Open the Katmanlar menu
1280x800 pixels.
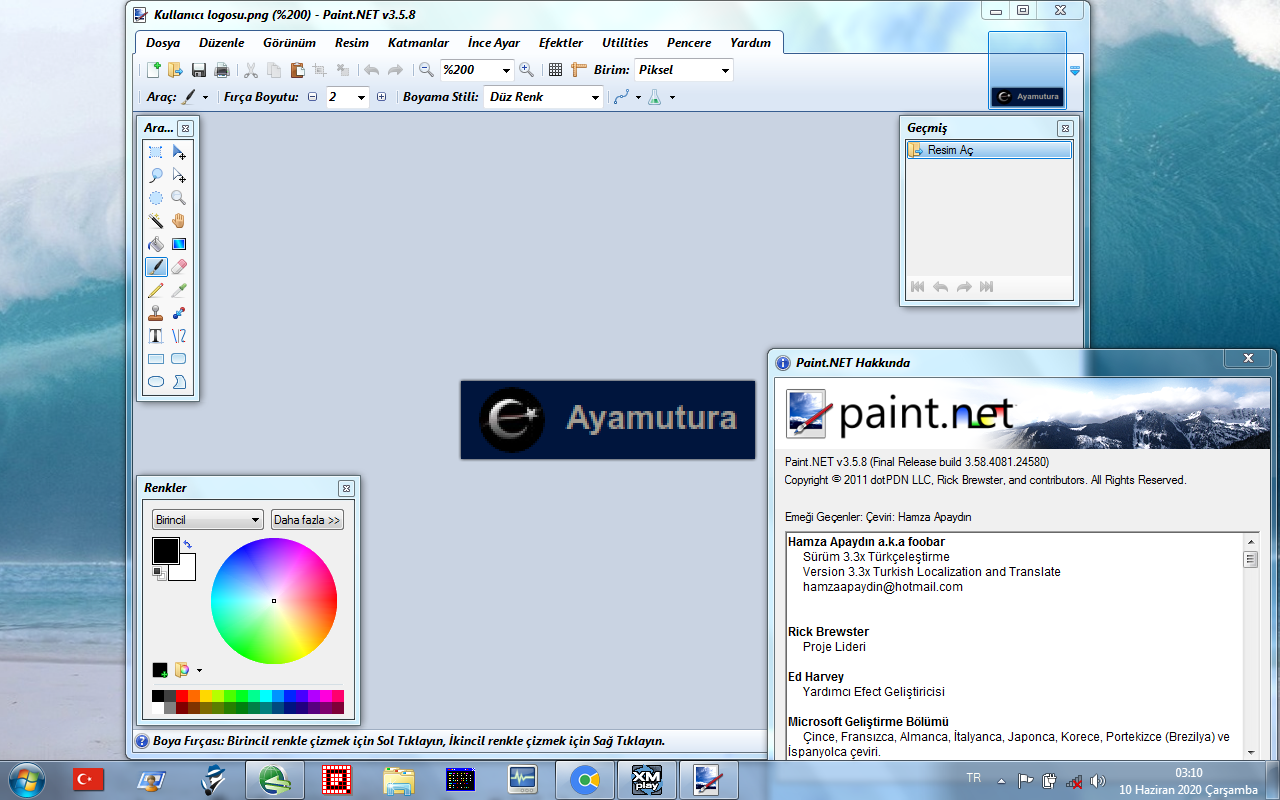418,43
